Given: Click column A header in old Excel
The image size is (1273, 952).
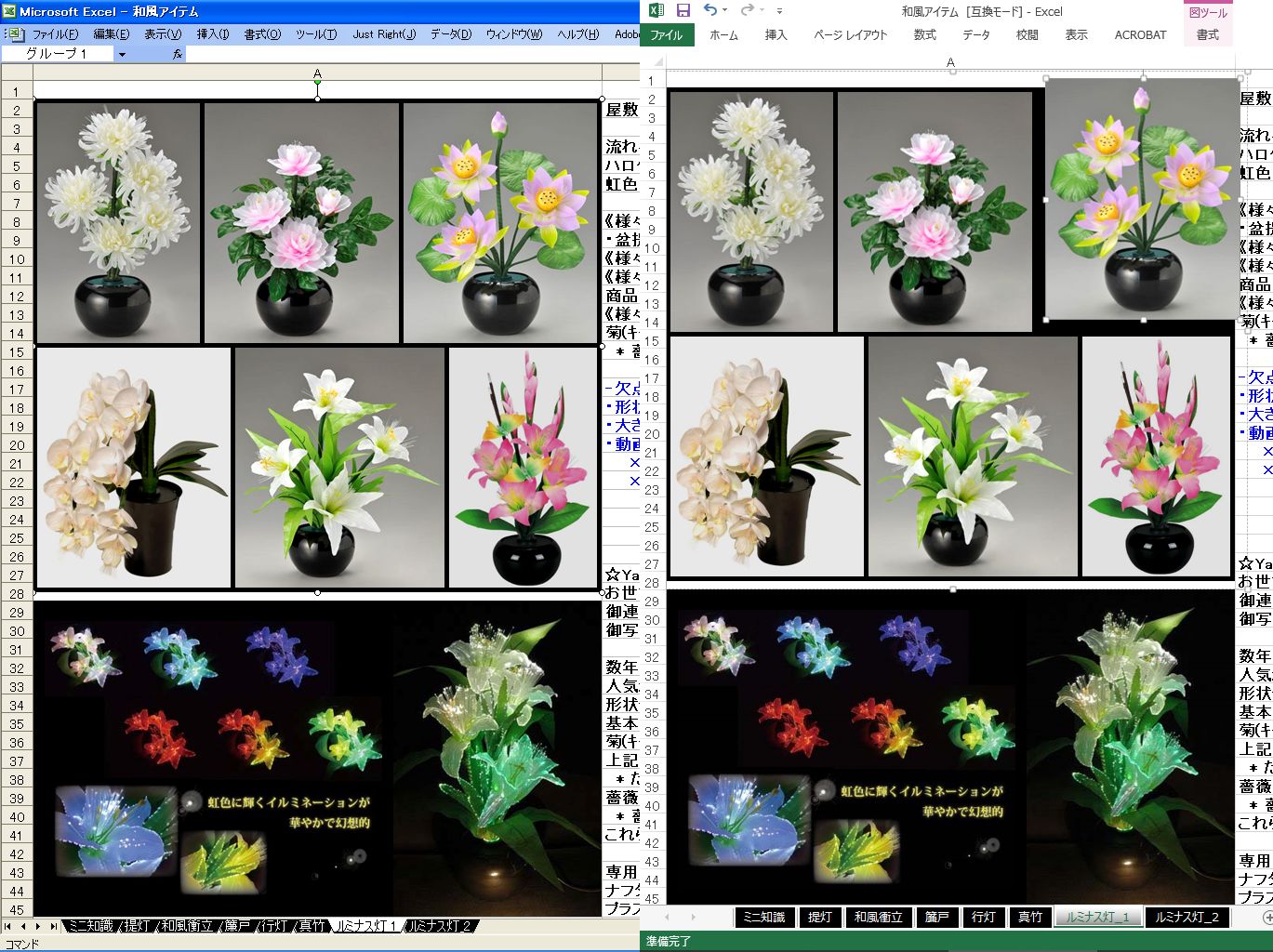Looking at the screenshot, I should click(317, 73).
